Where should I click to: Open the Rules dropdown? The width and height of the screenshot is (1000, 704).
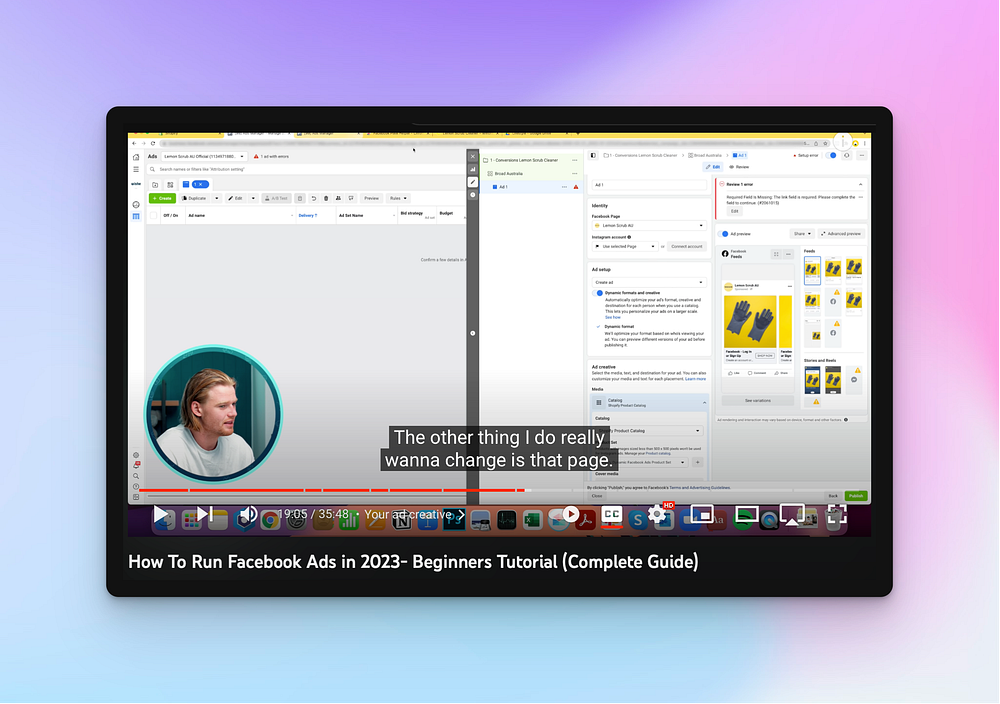[399, 198]
